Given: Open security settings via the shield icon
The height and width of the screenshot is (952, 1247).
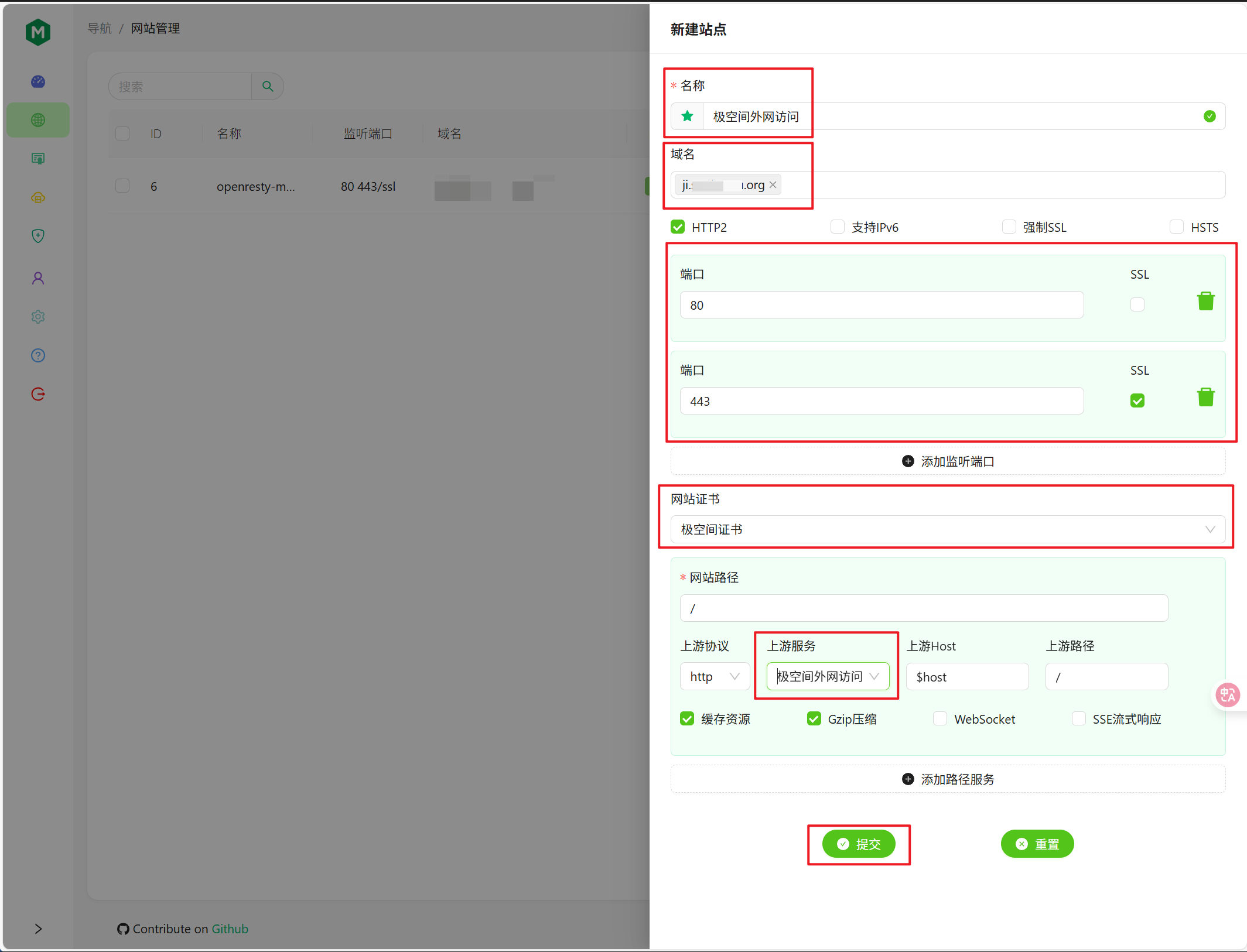Looking at the screenshot, I should 37,235.
